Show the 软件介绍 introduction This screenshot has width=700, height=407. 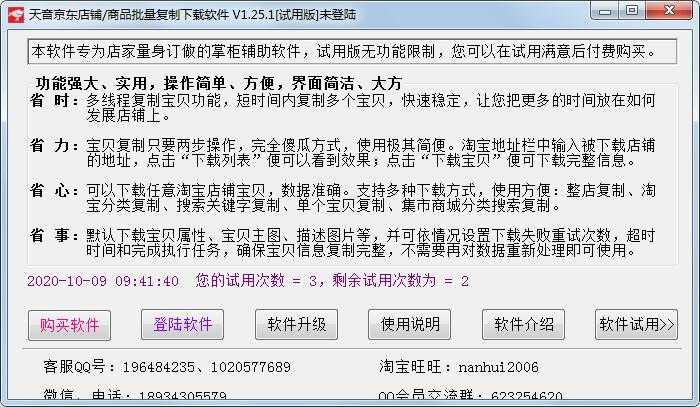[523, 324]
